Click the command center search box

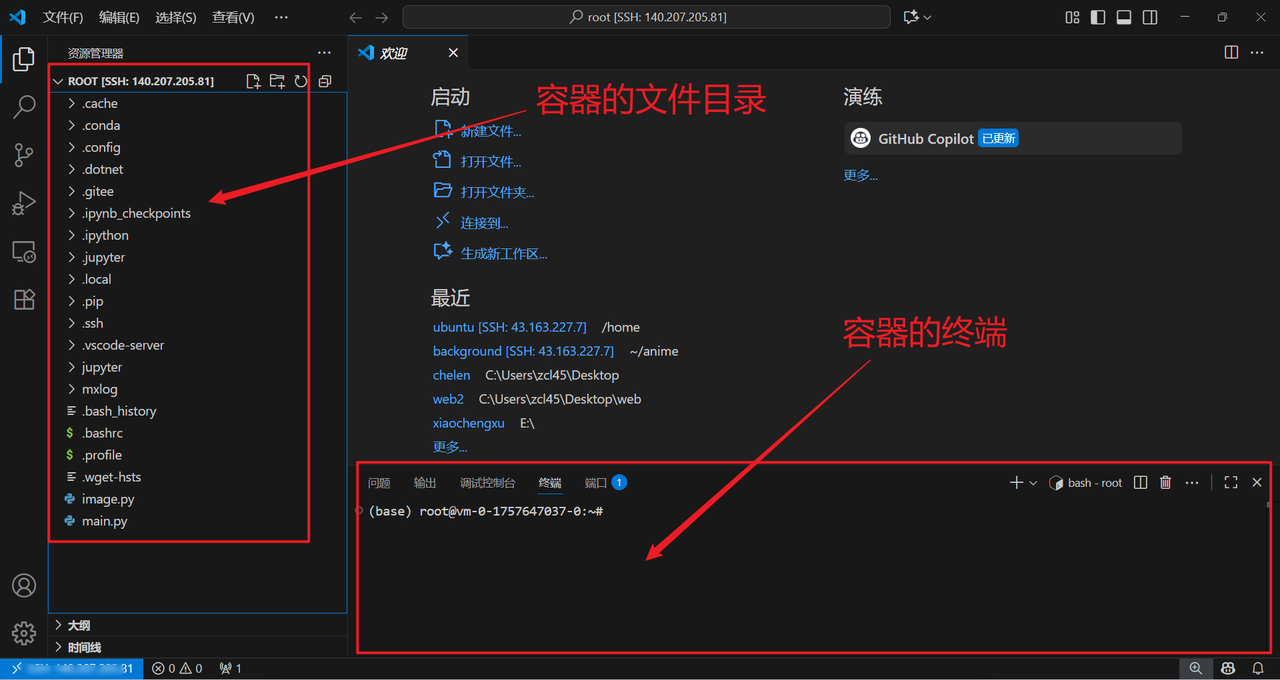[x=646, y=17]
